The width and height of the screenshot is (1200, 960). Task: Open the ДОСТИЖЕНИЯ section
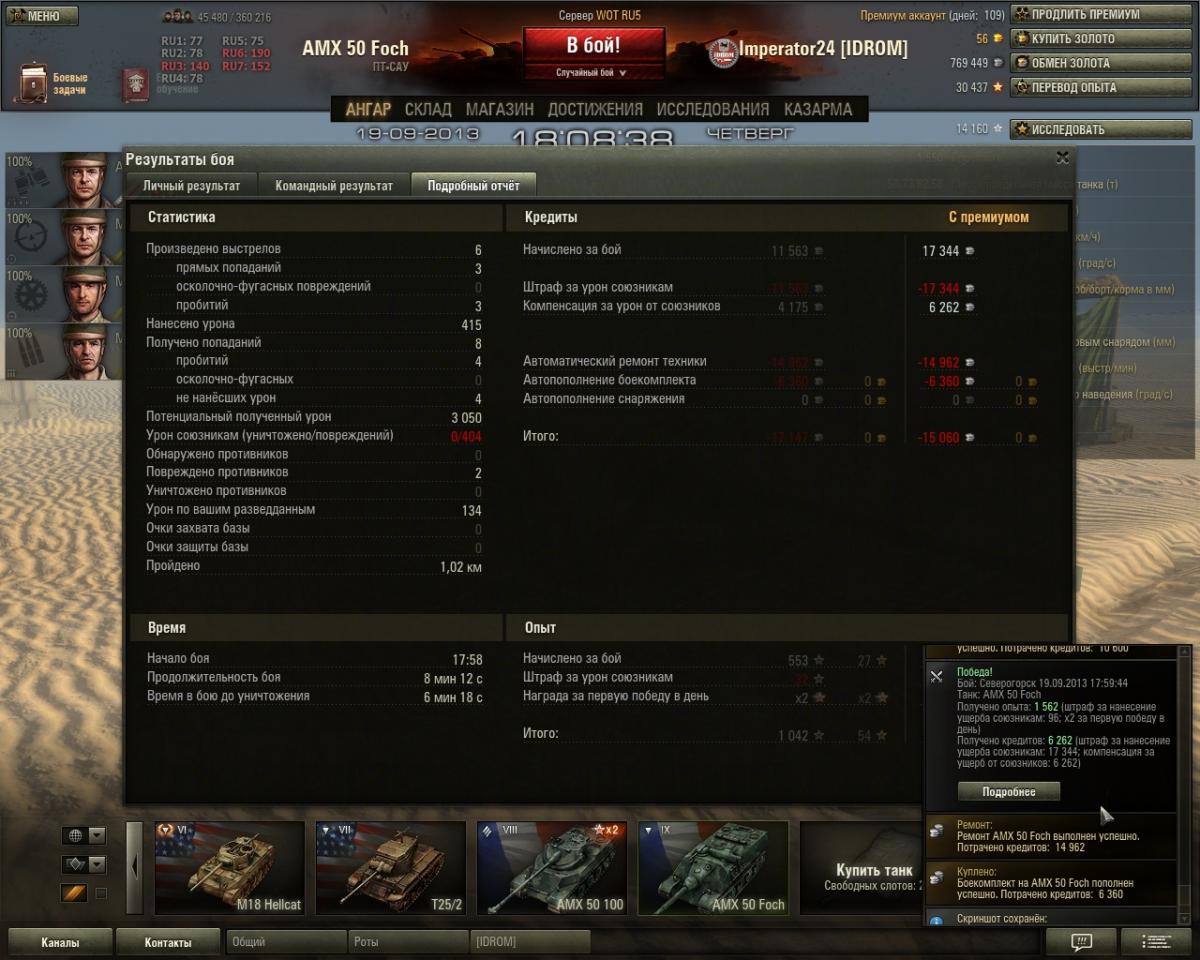[595, 110]
